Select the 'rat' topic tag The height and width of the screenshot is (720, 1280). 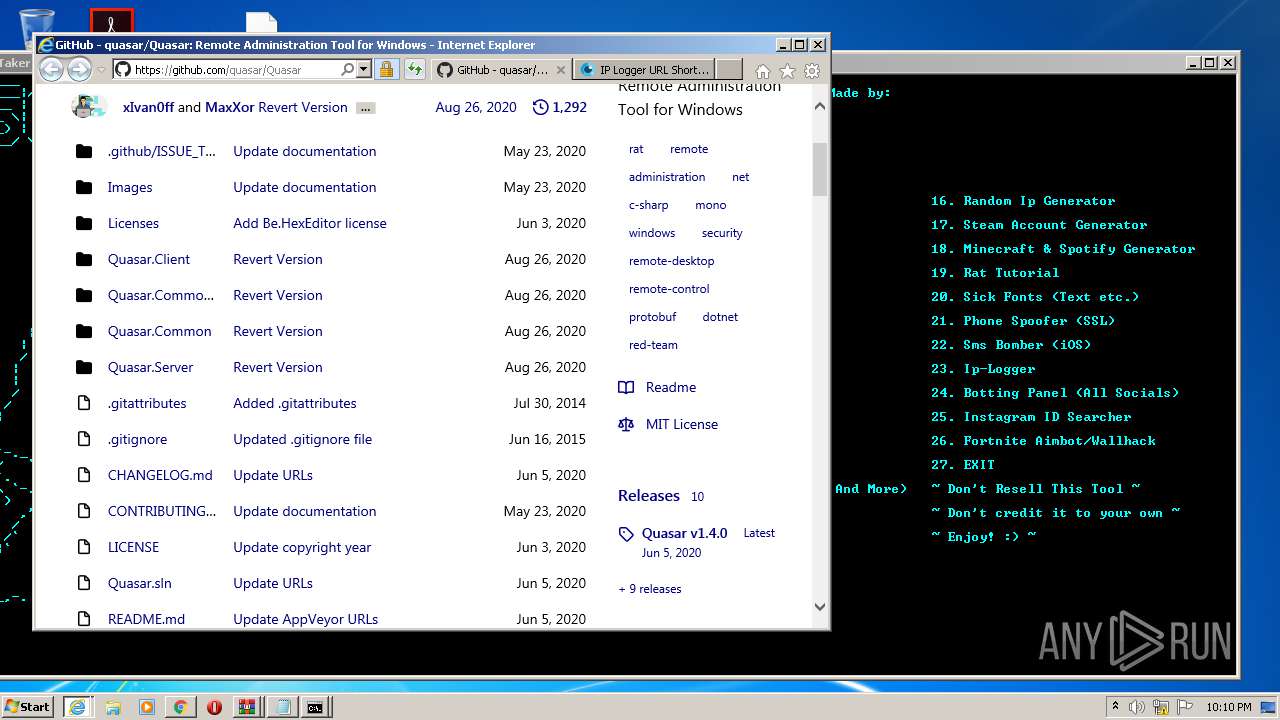[636, 149]
